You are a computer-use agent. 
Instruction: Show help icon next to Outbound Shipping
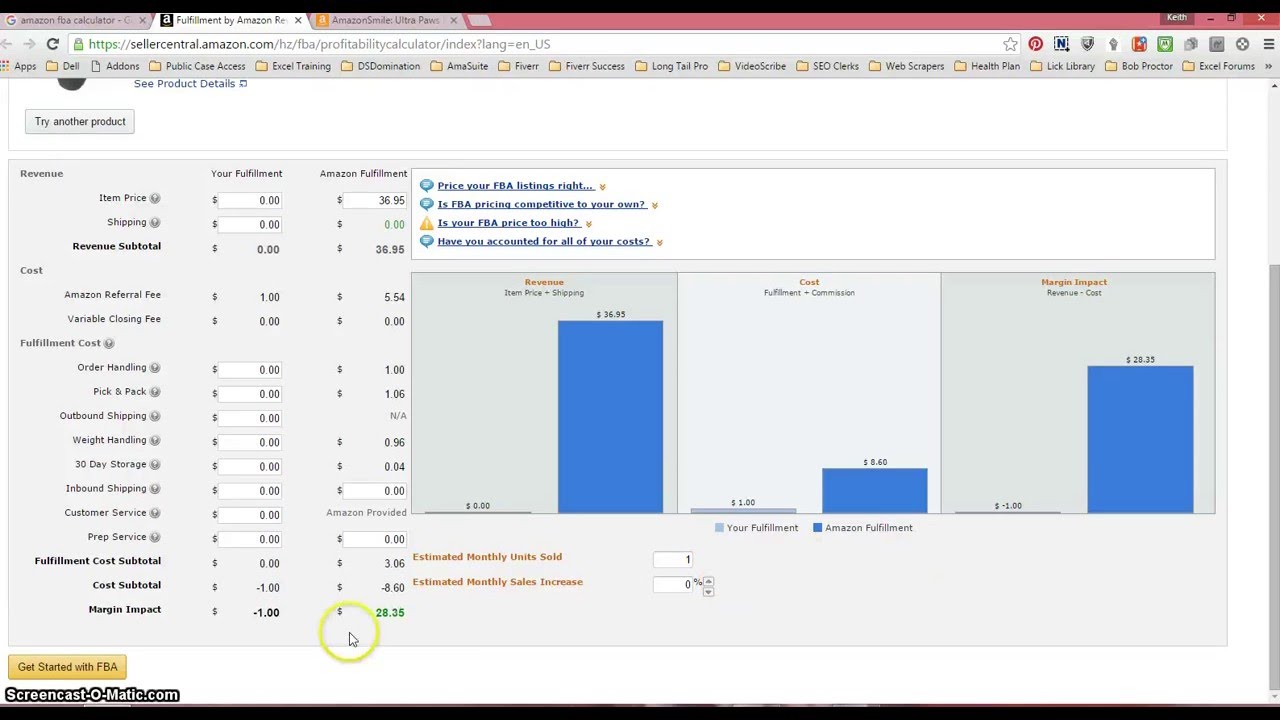coord(155,415)
